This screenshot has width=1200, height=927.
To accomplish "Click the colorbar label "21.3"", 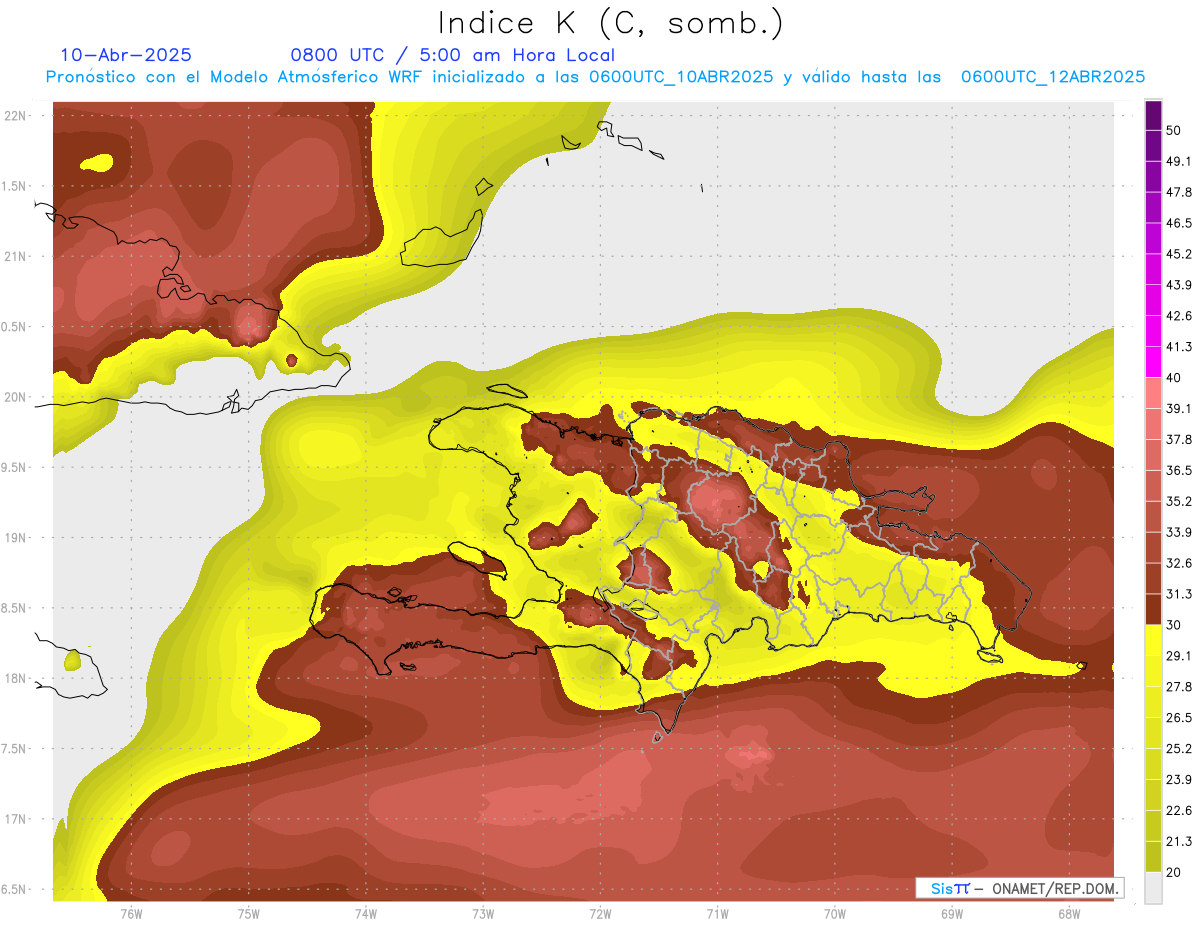I will pyautogui.click(x=1179, y=841).
